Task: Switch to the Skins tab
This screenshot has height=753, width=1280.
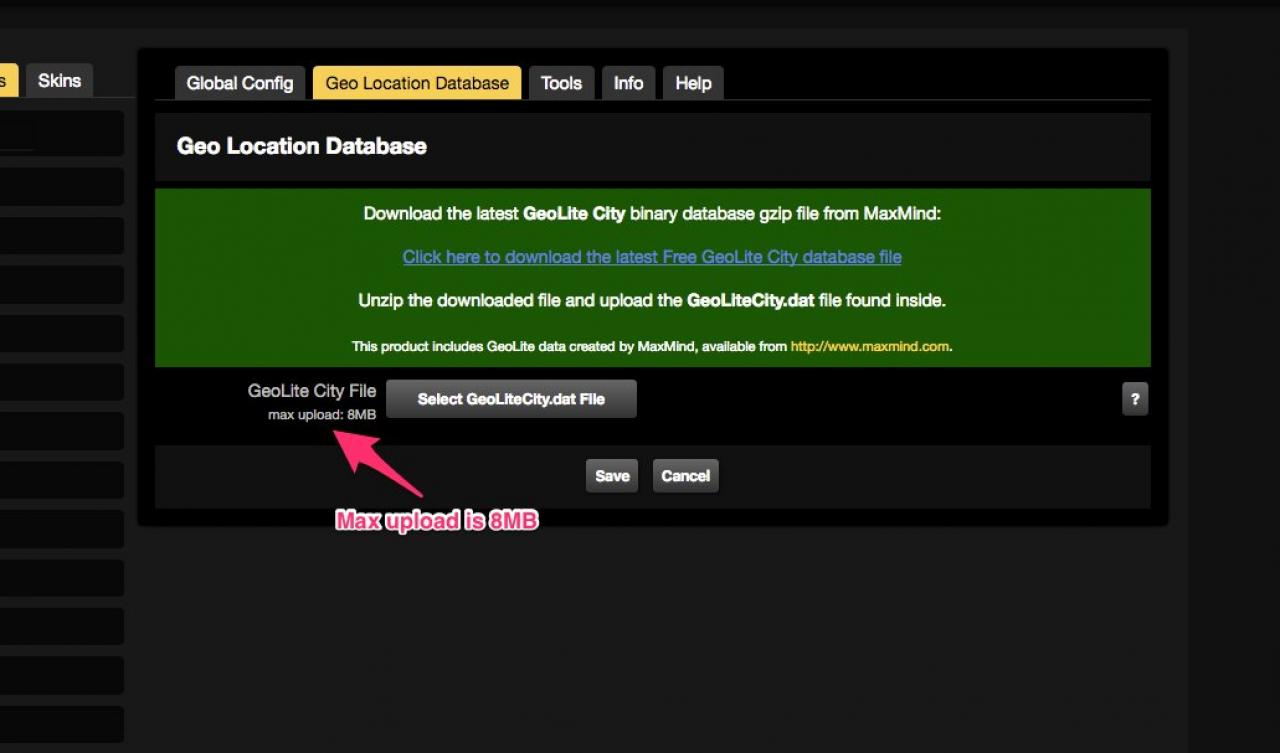Action: [x=59, y=81]
